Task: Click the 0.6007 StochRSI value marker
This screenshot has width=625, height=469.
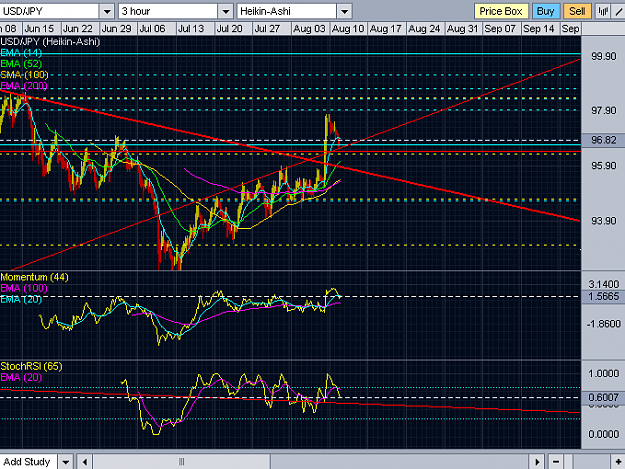Action: point(603,397)
